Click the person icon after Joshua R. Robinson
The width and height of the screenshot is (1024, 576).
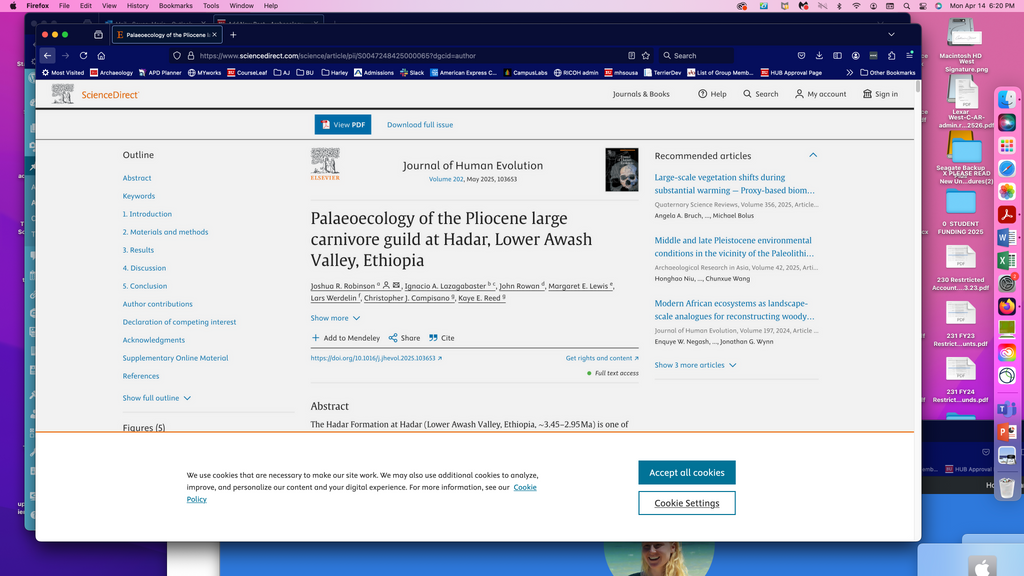point(386,285)
